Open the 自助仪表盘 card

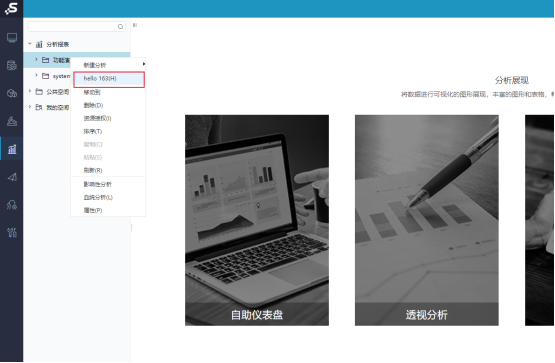(x=257, y=220)
